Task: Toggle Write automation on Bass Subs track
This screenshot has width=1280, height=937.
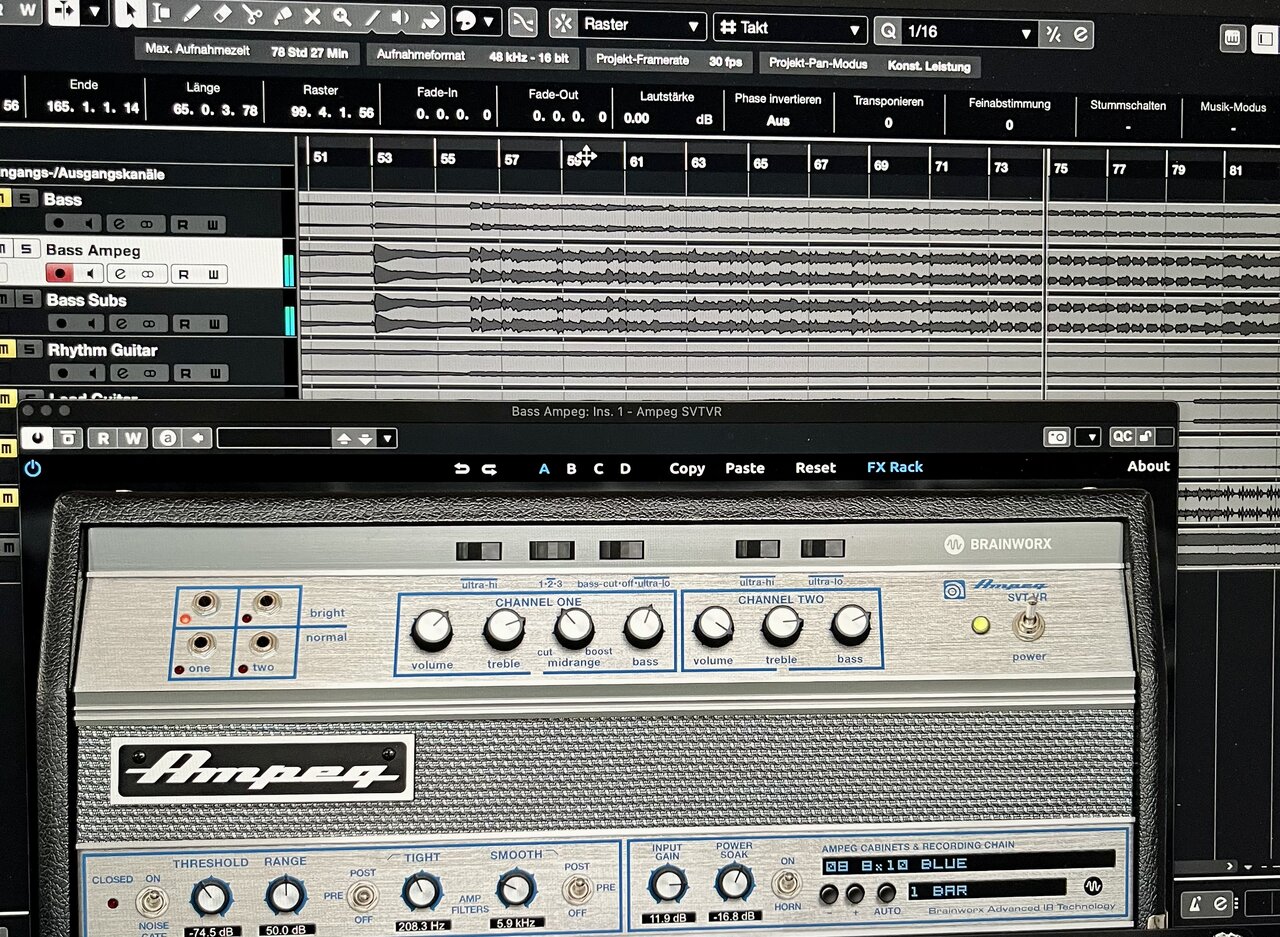Action: (213, 324)
